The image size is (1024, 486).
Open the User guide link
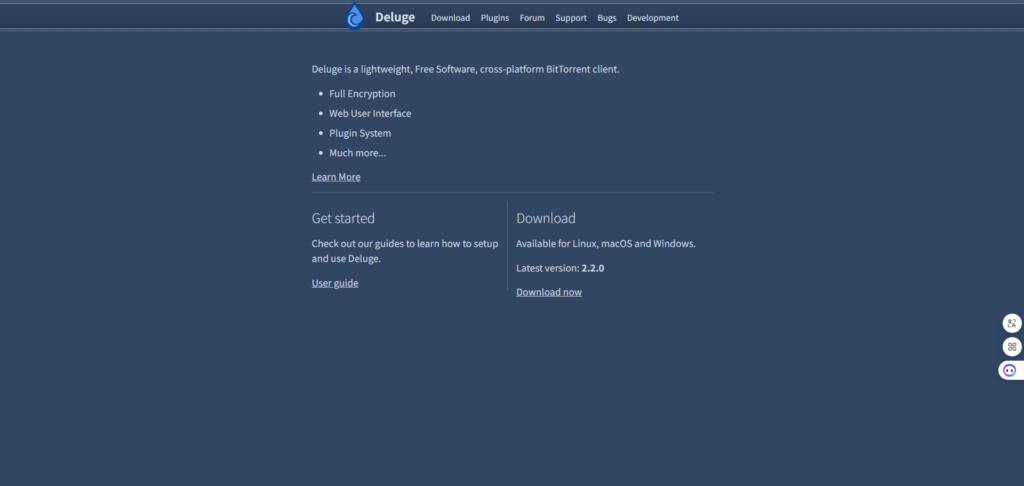[335, 283]
